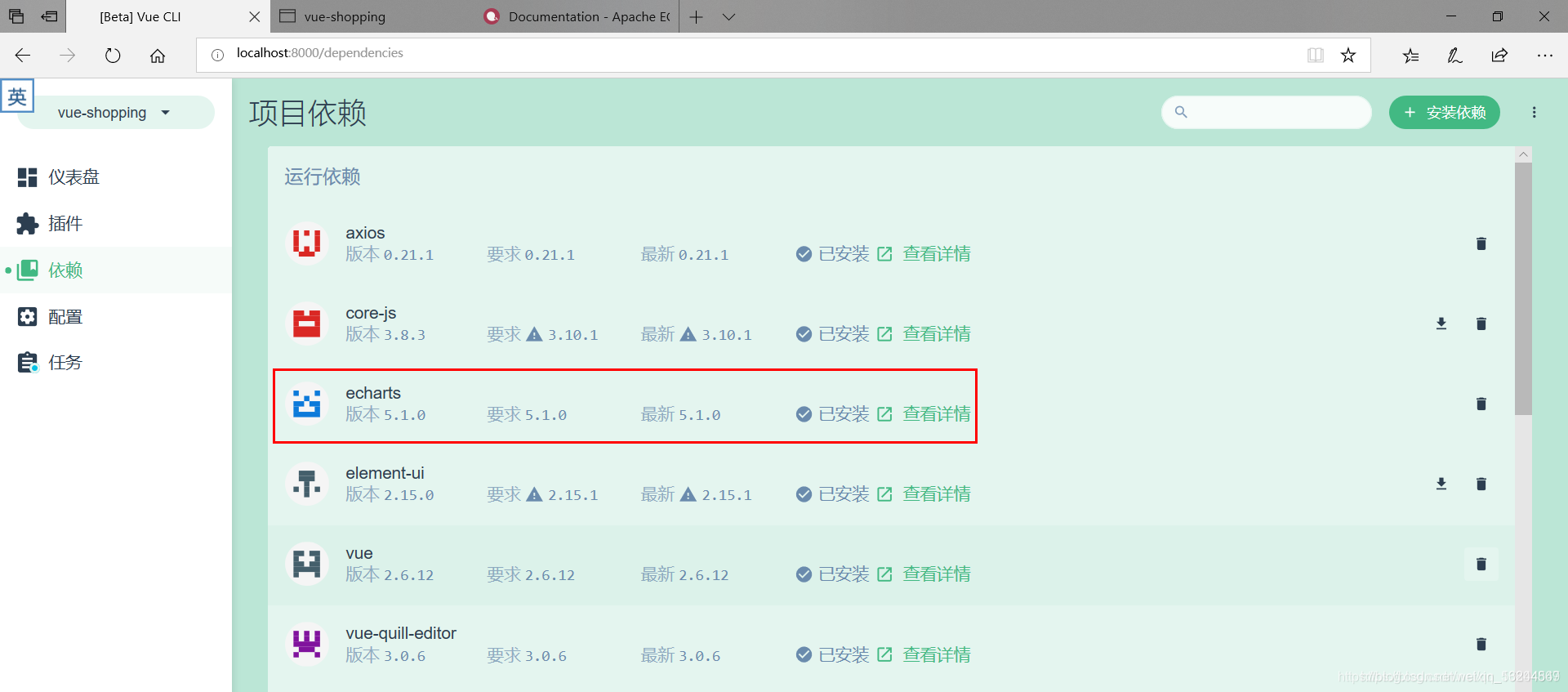The width and height of the screenshot is (1568, 692).
Task: Delete the element-ui dependency via trash icon
Action: [1481, 484]
